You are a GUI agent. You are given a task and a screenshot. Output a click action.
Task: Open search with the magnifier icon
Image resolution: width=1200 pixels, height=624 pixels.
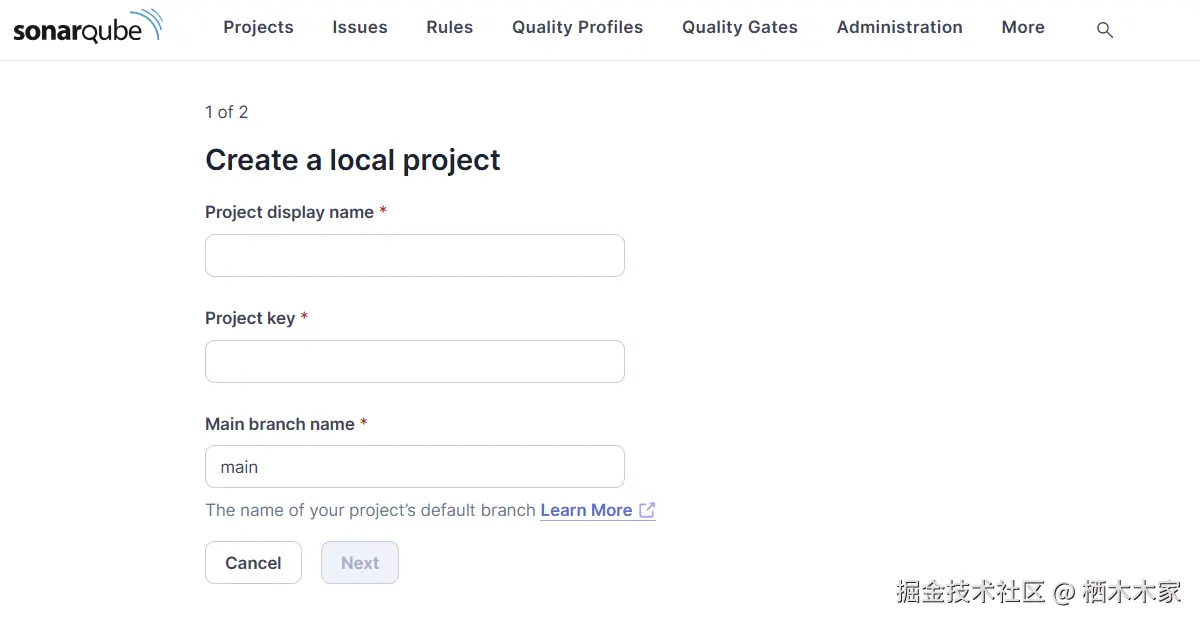click(x=1105, y=30)
